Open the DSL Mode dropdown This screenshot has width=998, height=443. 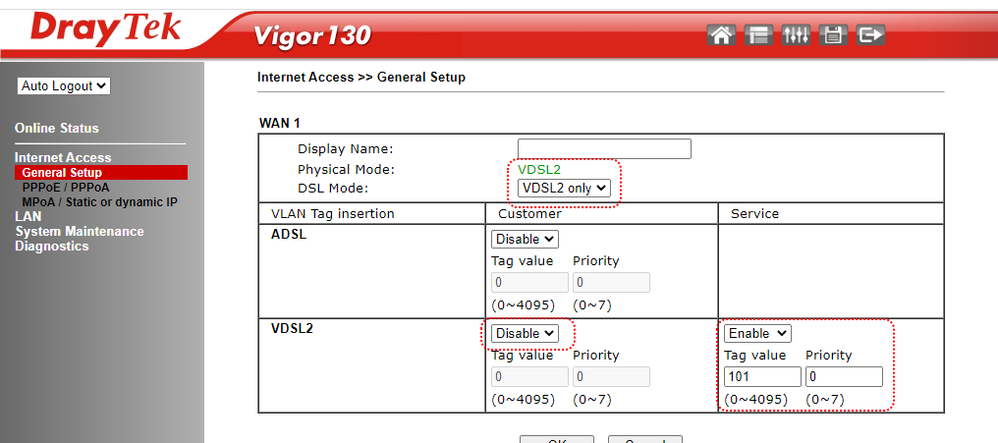[x=564, y=188]
